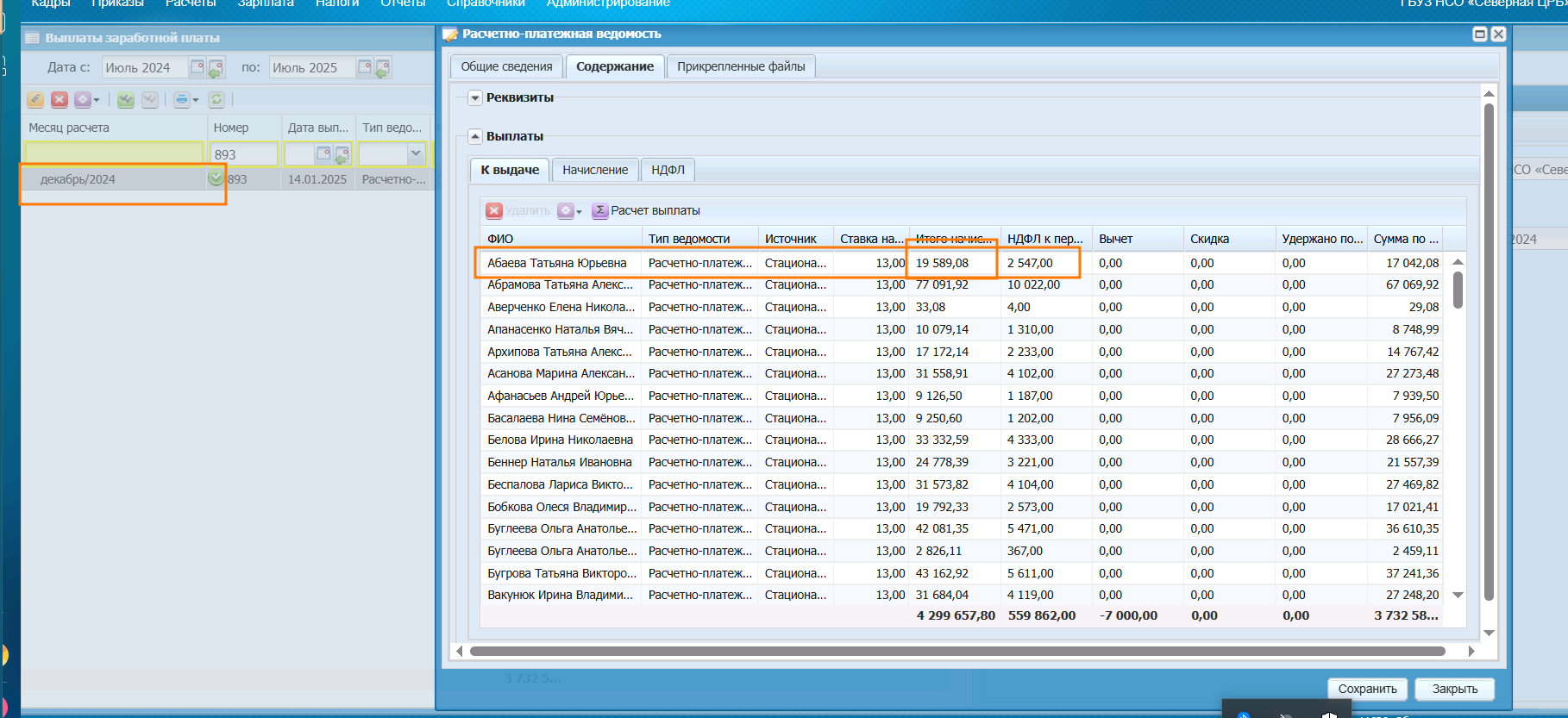
Task: Click the outer scrollbar down arrow in dialog
Action: coord(1489,633)
